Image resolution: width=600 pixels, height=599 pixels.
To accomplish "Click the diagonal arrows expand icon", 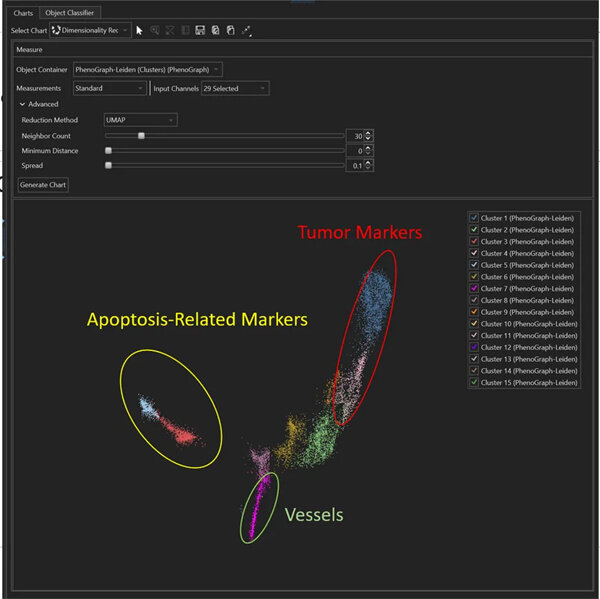I will [x=247, y=30].
